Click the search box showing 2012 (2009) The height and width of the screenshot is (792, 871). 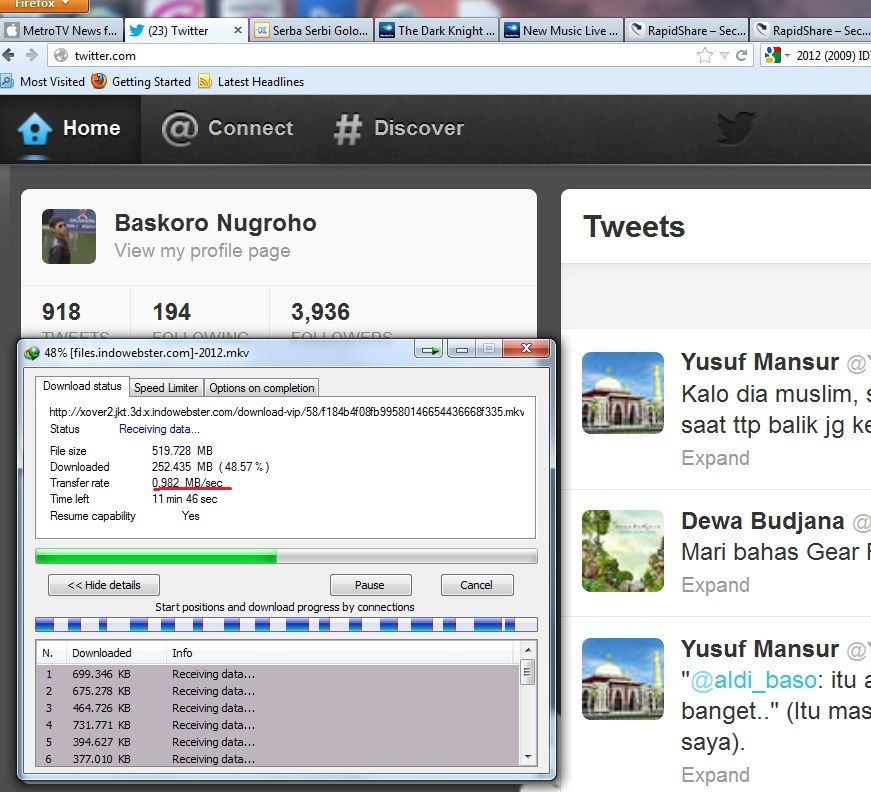coord(832,56)
